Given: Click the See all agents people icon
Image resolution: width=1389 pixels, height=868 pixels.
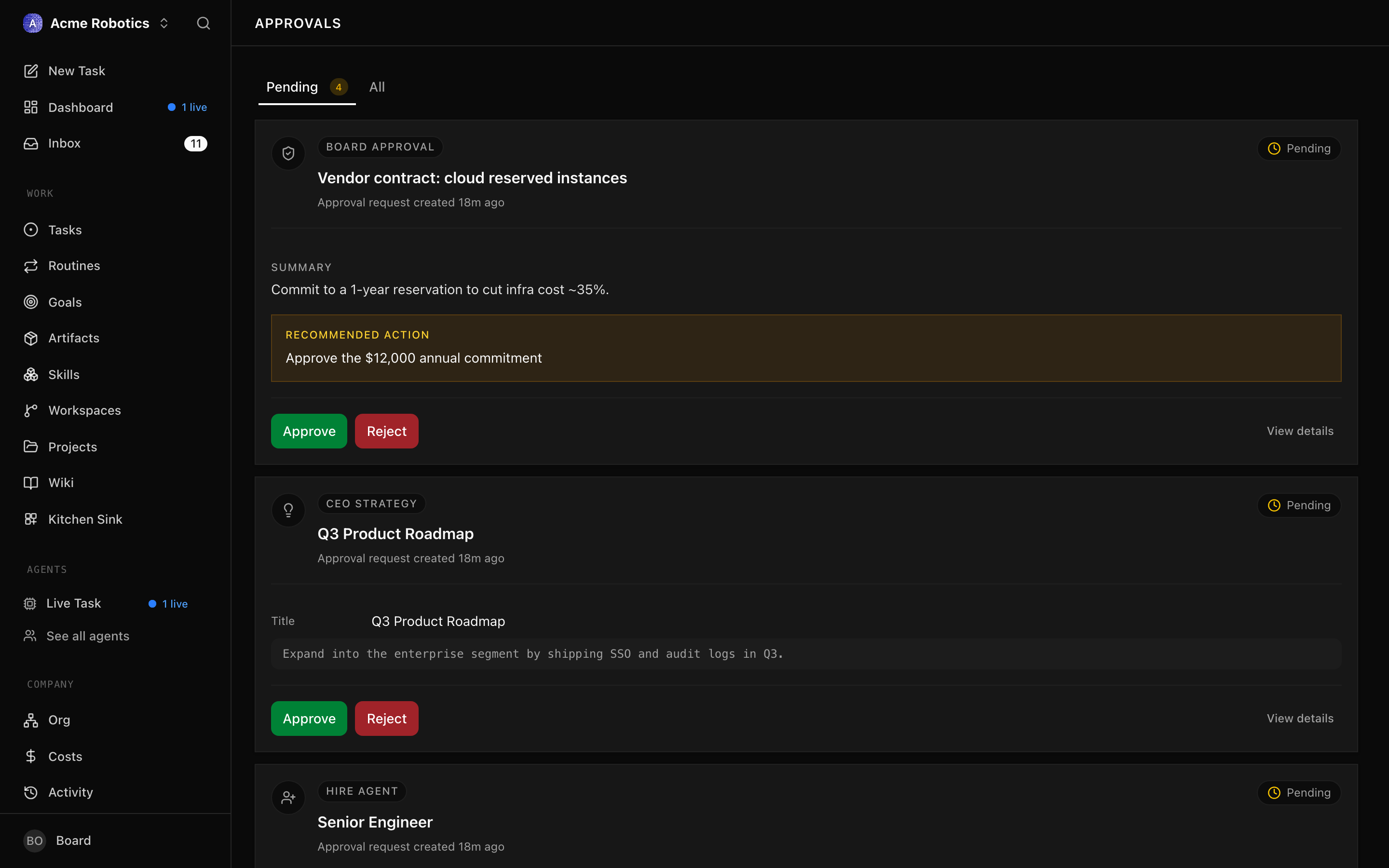Looking at the screenshot, I should (30, 636).
